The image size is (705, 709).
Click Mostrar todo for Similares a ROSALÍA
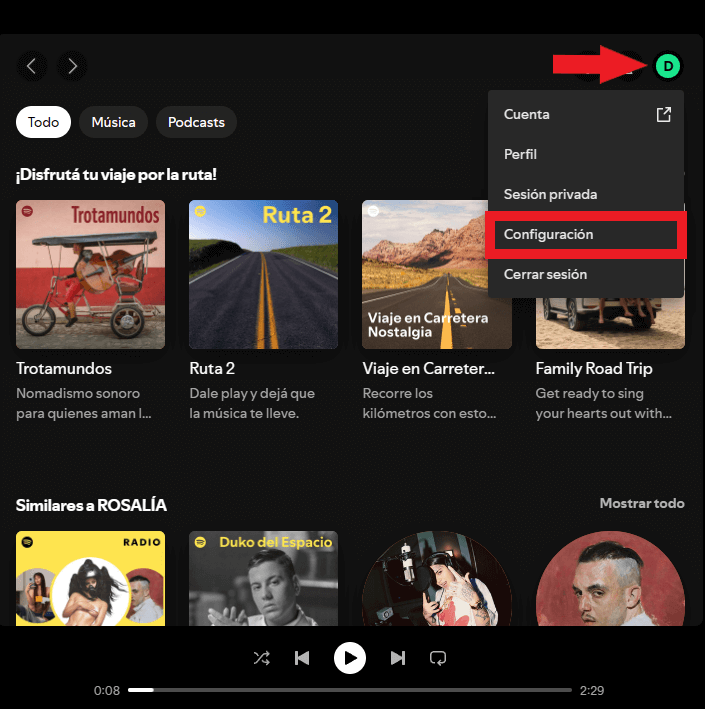click(642, 503)
